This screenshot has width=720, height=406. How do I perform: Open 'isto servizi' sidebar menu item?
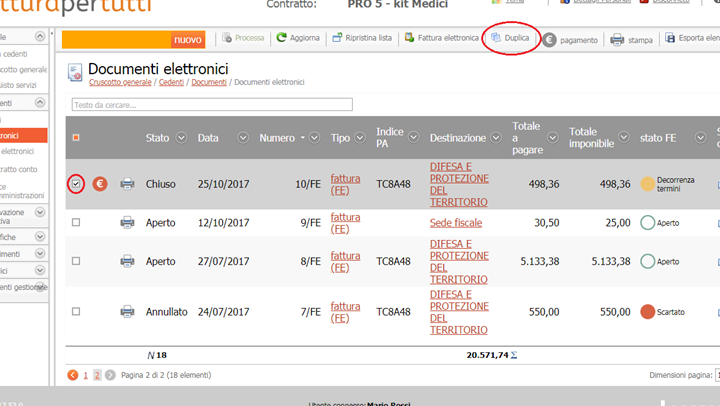click(x=18, y=85)
